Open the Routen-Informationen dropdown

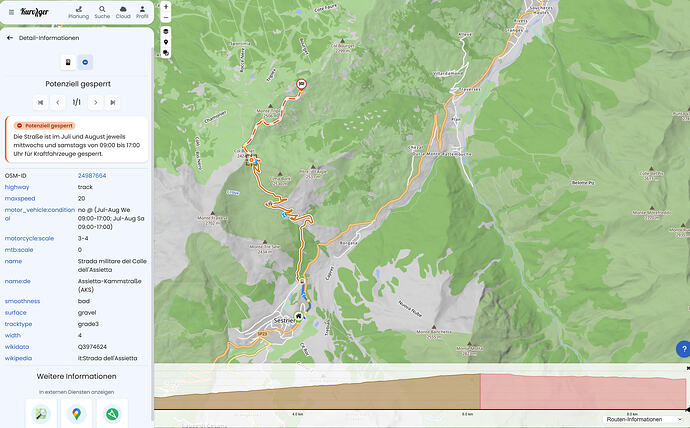tap(644, 420)
